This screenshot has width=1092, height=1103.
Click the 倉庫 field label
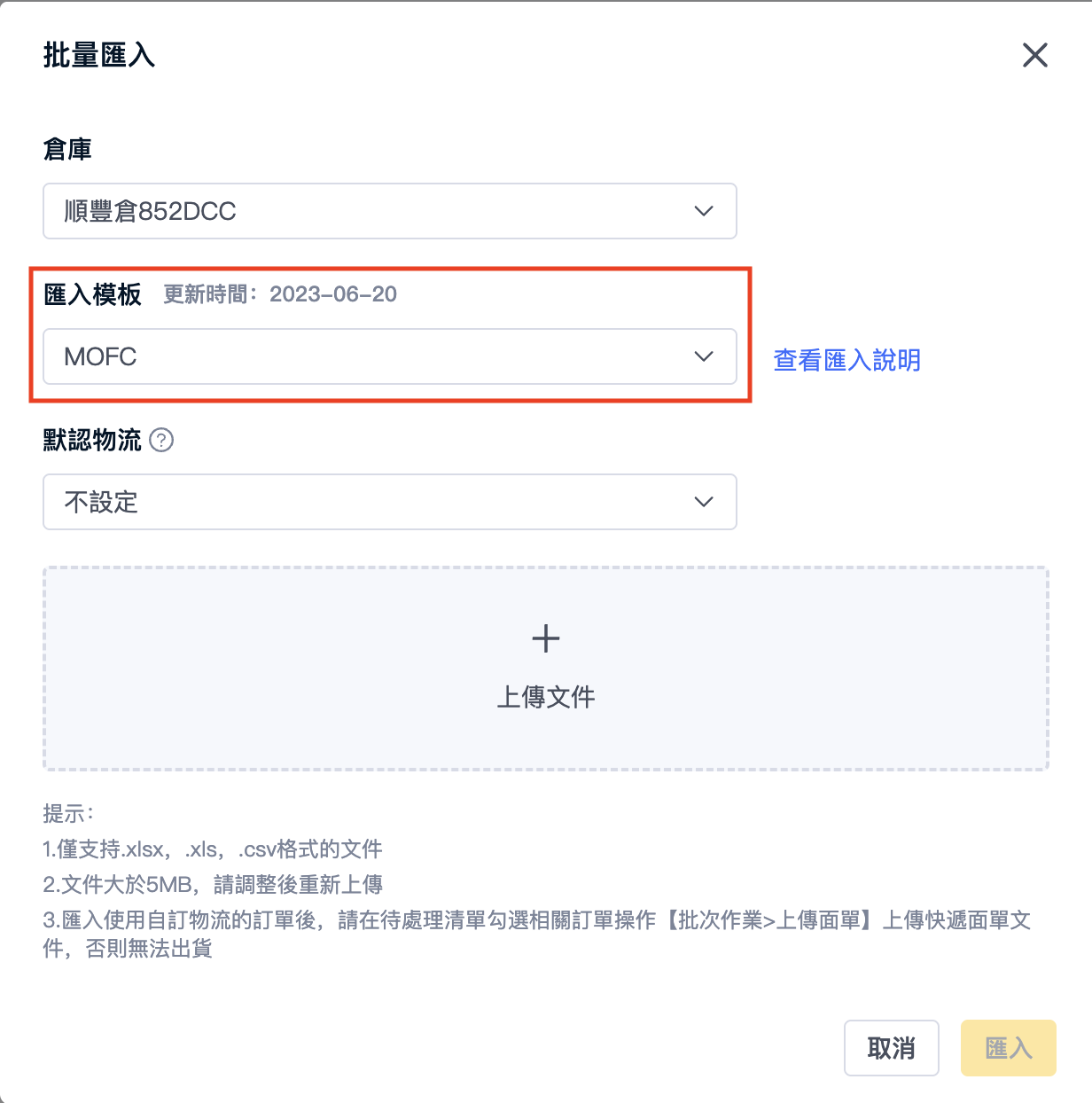click(x=67, y=149)
